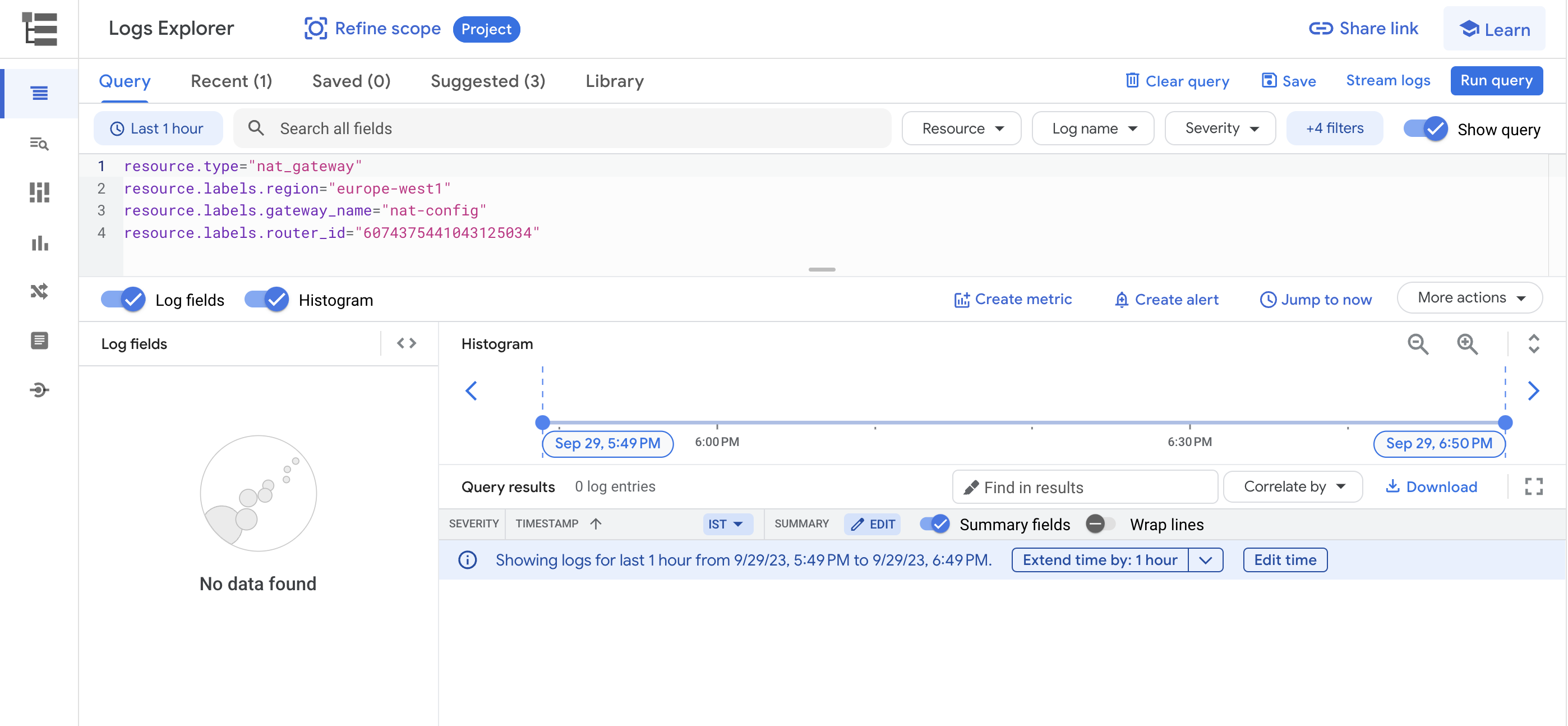Open the Resource dropdown filter
The image size is (1568, 726).
[x=960, y=128]
